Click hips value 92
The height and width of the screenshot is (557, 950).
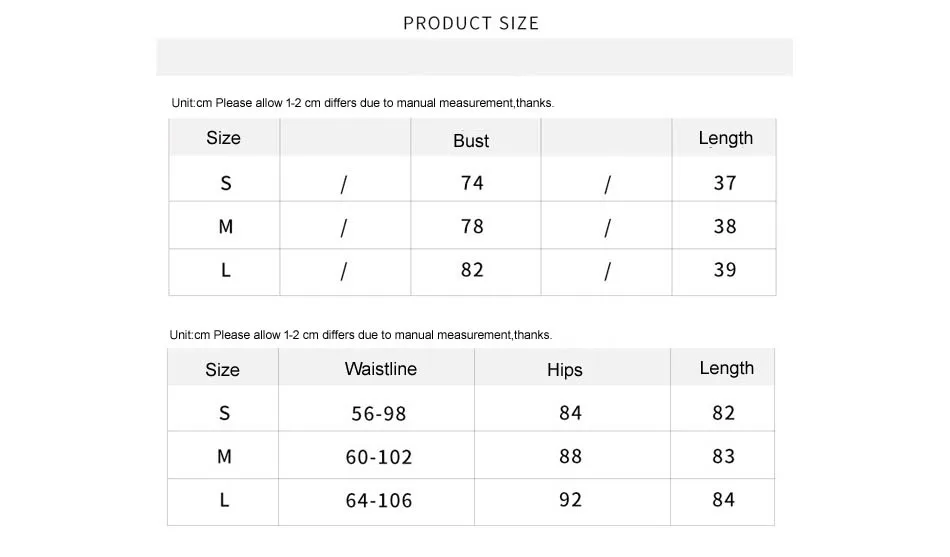pyautogui.click(x=570, y=499)
